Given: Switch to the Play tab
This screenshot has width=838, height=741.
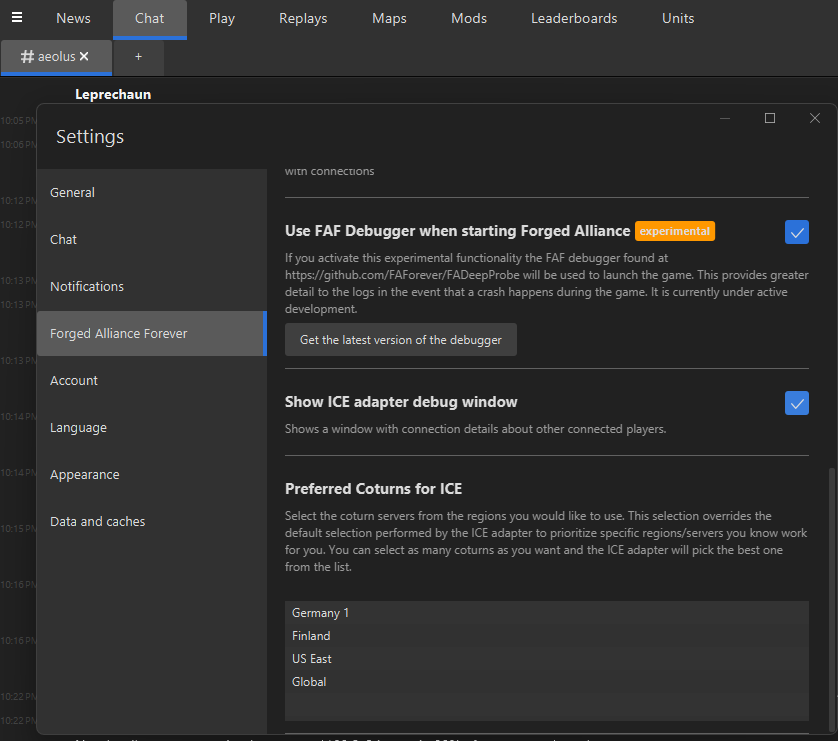Looking at the screenshot, I should tap(222, 18).
